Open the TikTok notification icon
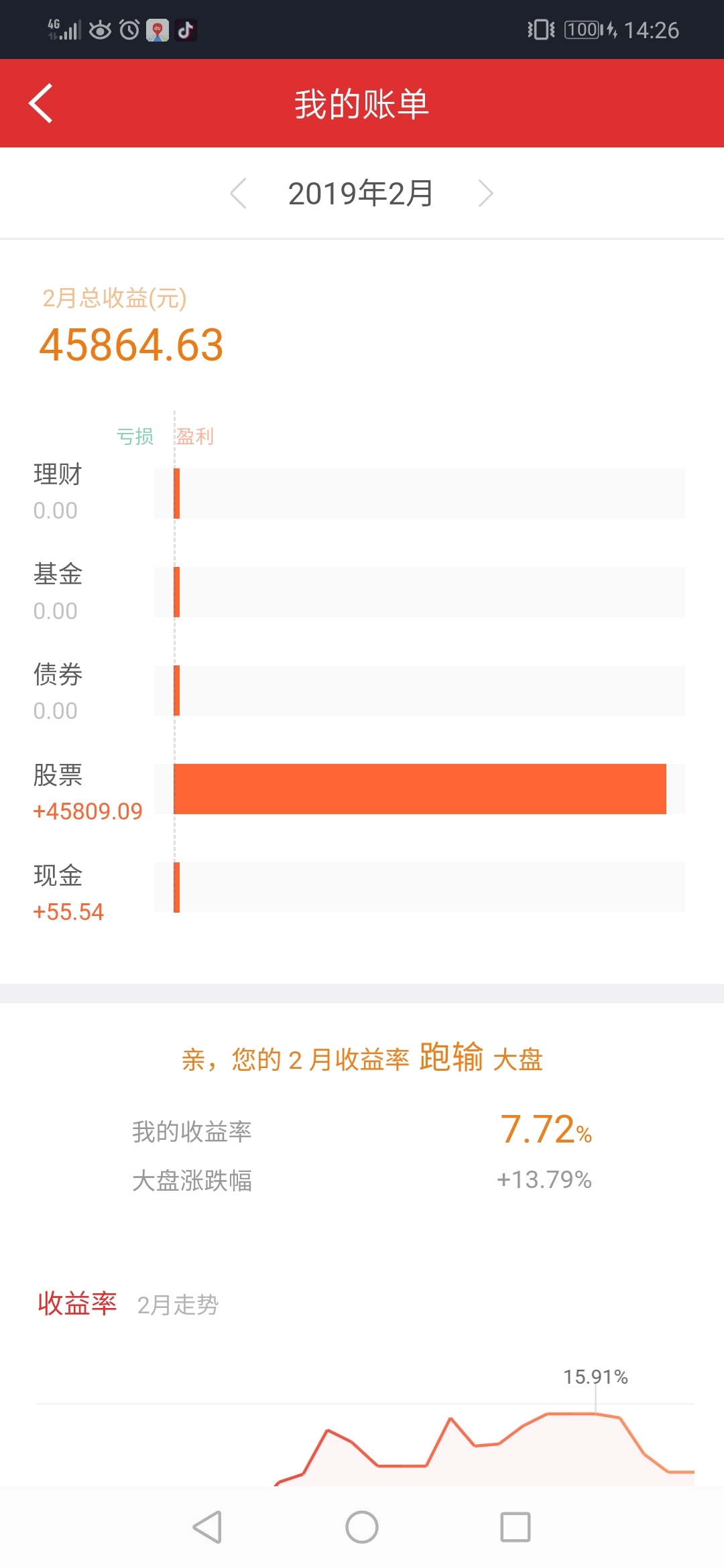Image resolution: width=724 pixels, height=1568 pixels. coord(186,30)
